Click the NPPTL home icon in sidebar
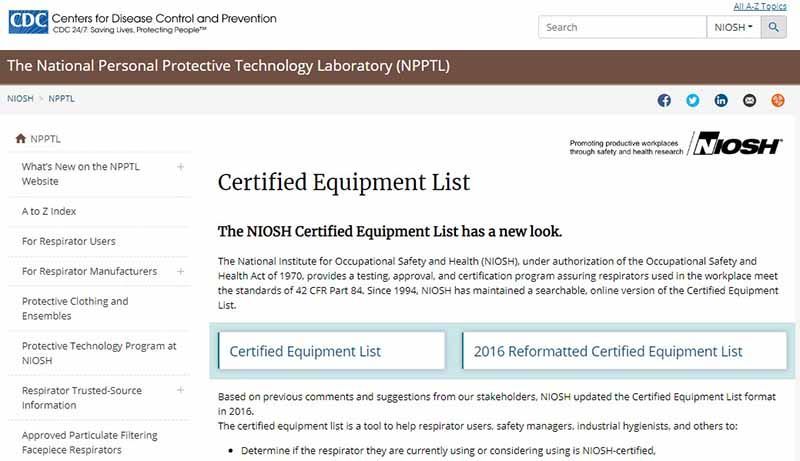800x461 pixels. [x=20, y=139]
